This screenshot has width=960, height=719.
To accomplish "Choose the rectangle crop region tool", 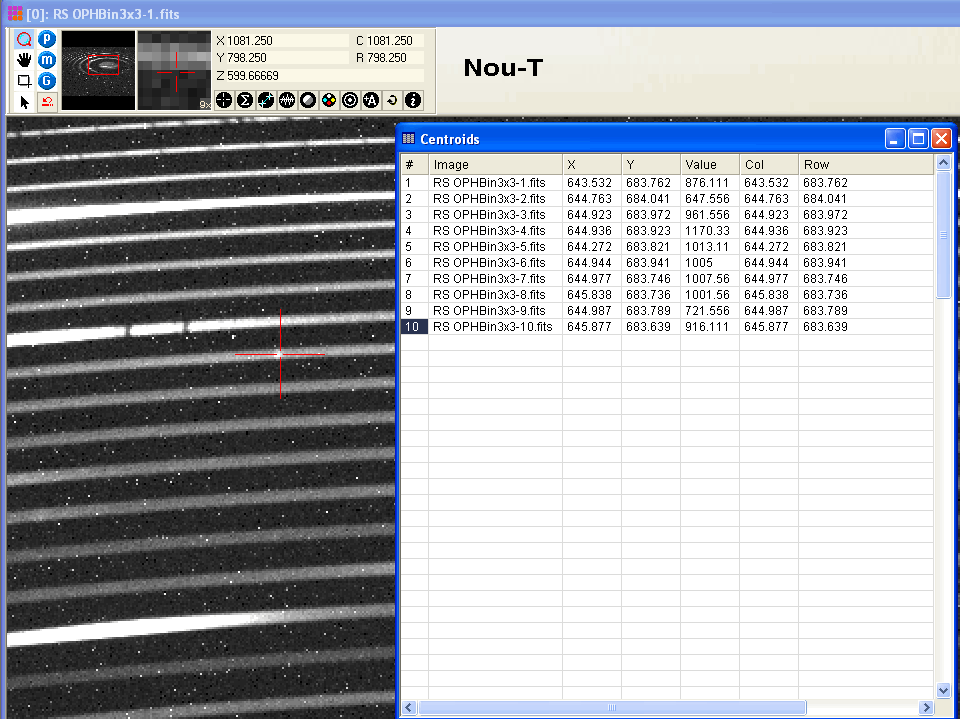I will coord(25,81).
